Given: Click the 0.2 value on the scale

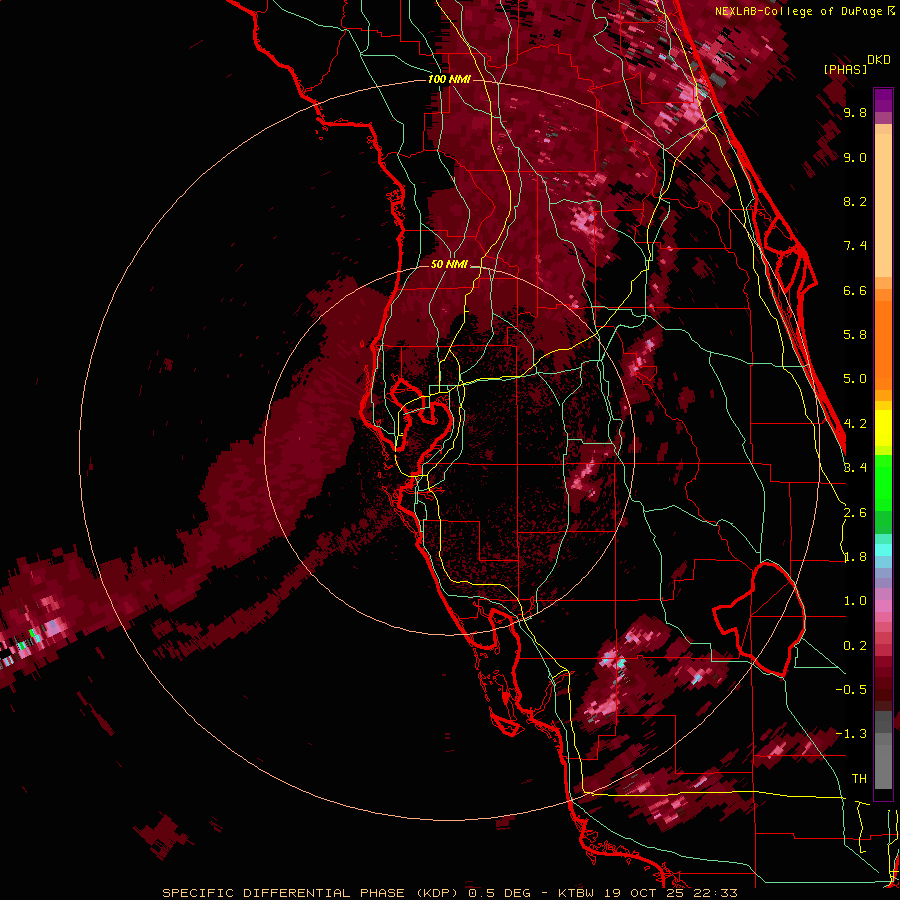Looking at the screenshot, I should coord(855,646).
